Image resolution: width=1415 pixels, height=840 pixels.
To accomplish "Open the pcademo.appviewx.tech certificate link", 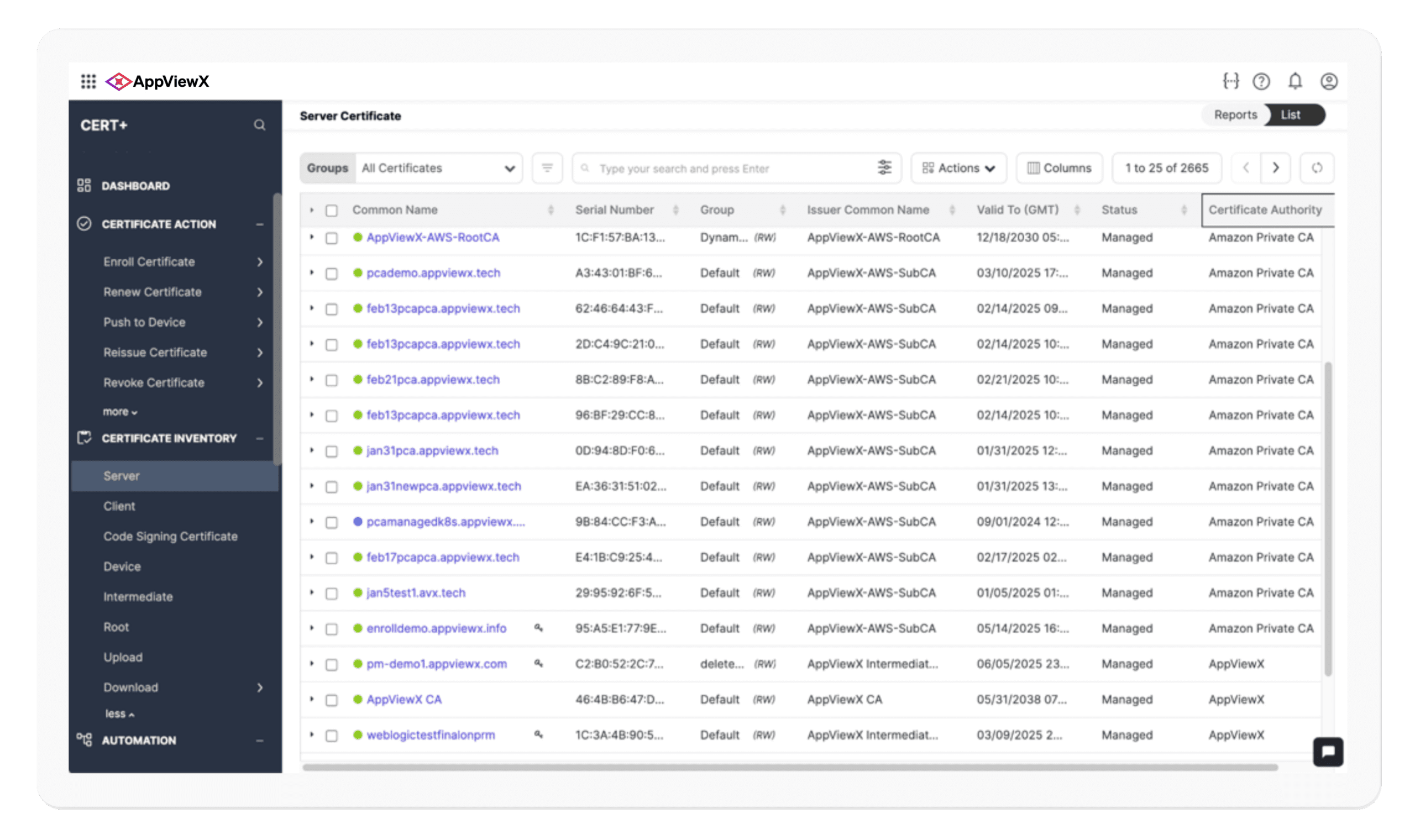I will (x=433, y=273).
